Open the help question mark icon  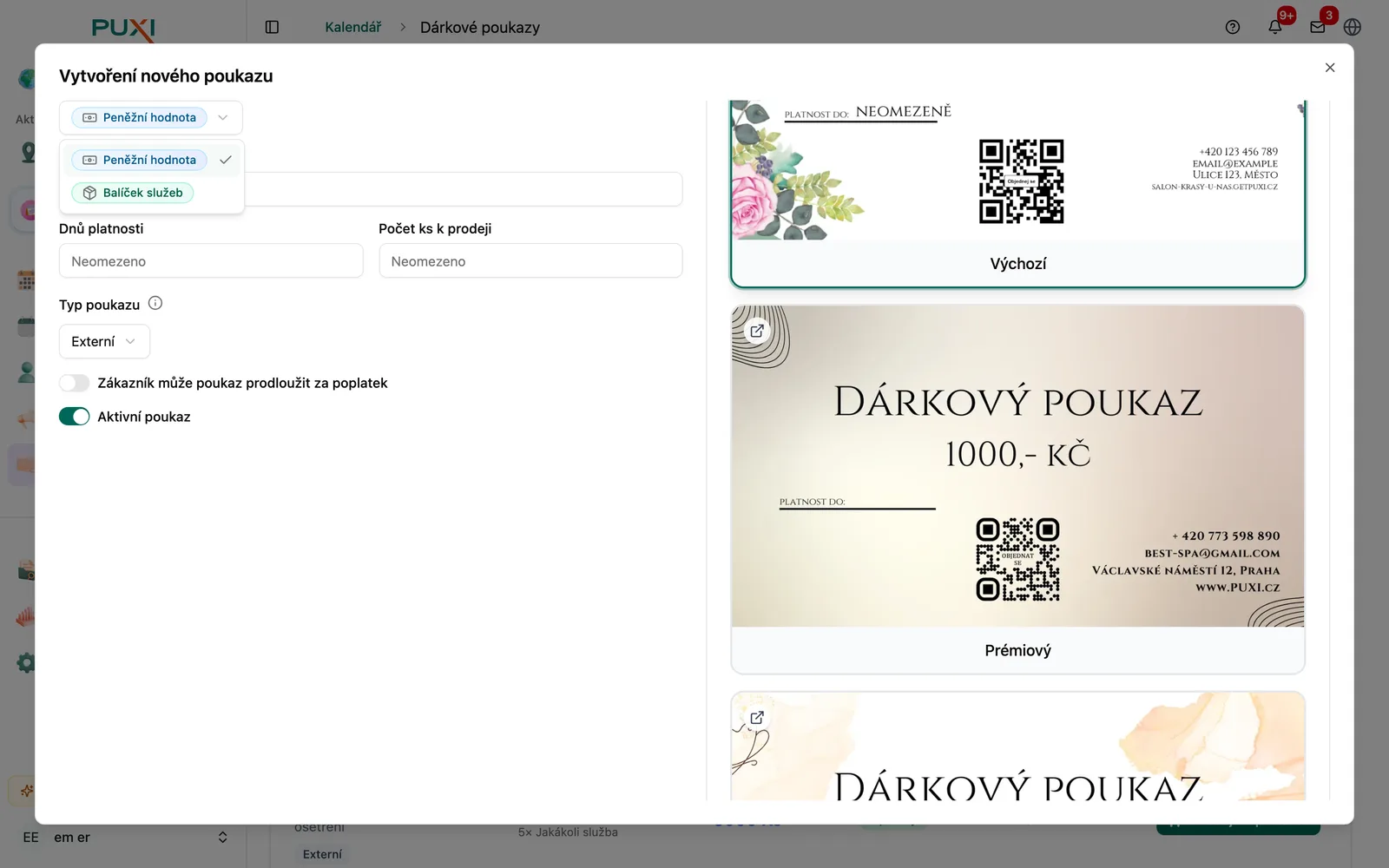[1233, 27]
